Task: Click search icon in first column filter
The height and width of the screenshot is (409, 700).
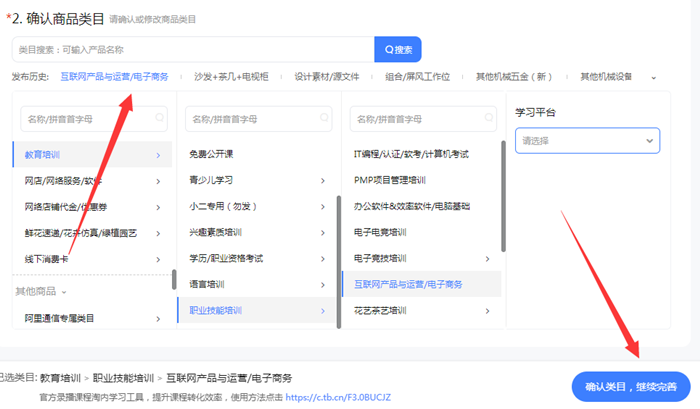Action: [159, 118]
